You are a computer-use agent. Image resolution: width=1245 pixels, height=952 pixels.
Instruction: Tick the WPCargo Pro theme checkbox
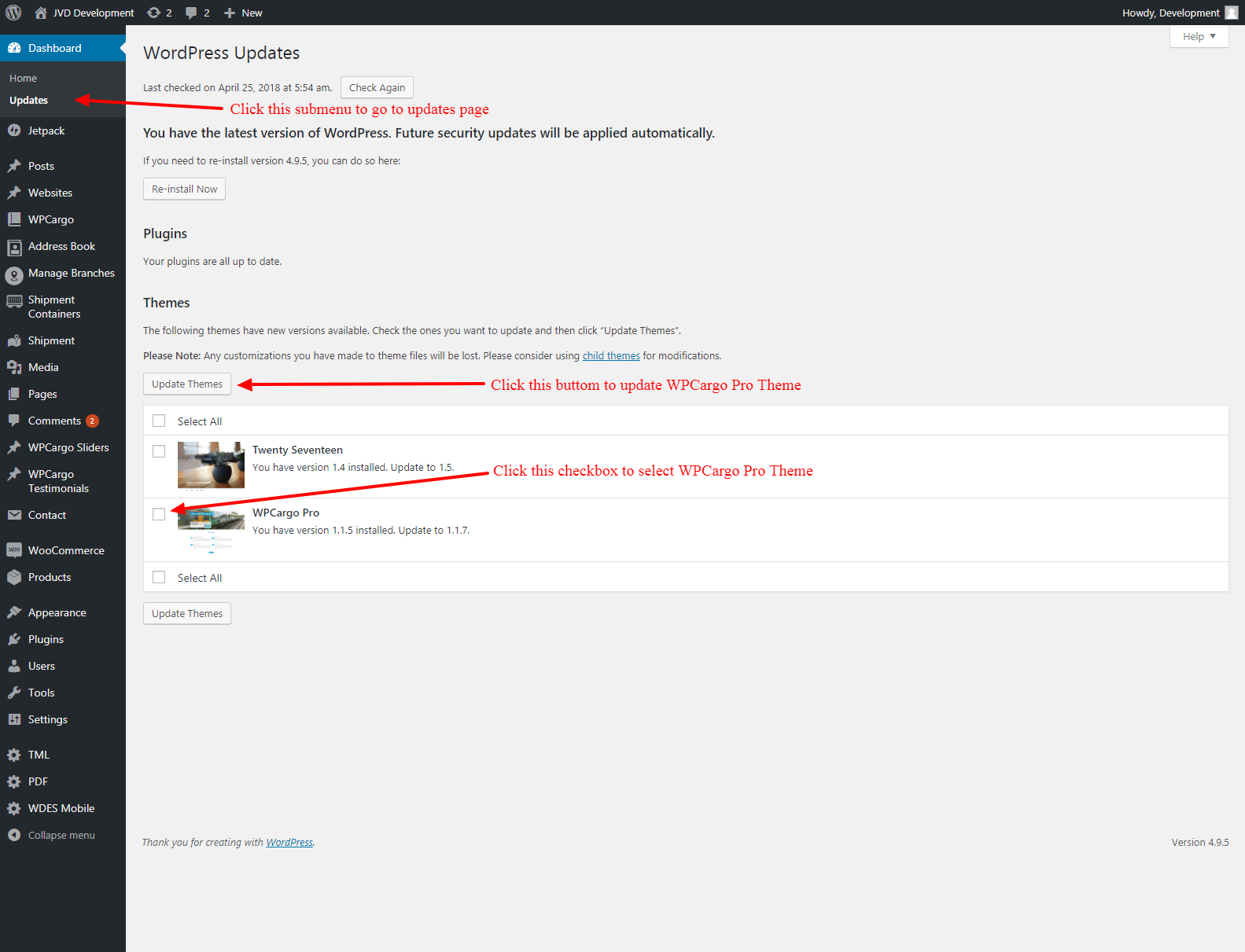(x=159, y=514)
